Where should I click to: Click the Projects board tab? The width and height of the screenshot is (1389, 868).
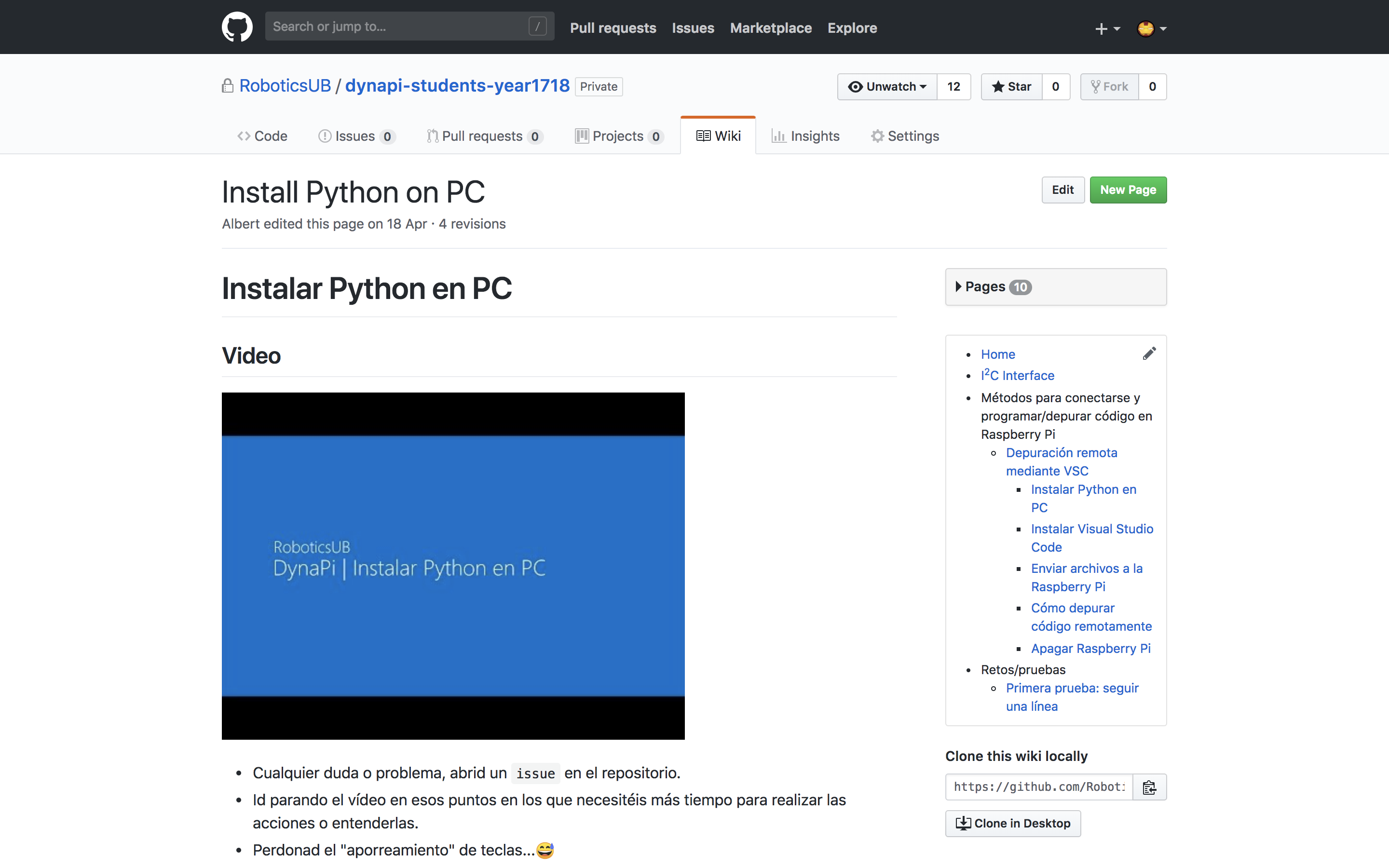[x=619, y=136]
